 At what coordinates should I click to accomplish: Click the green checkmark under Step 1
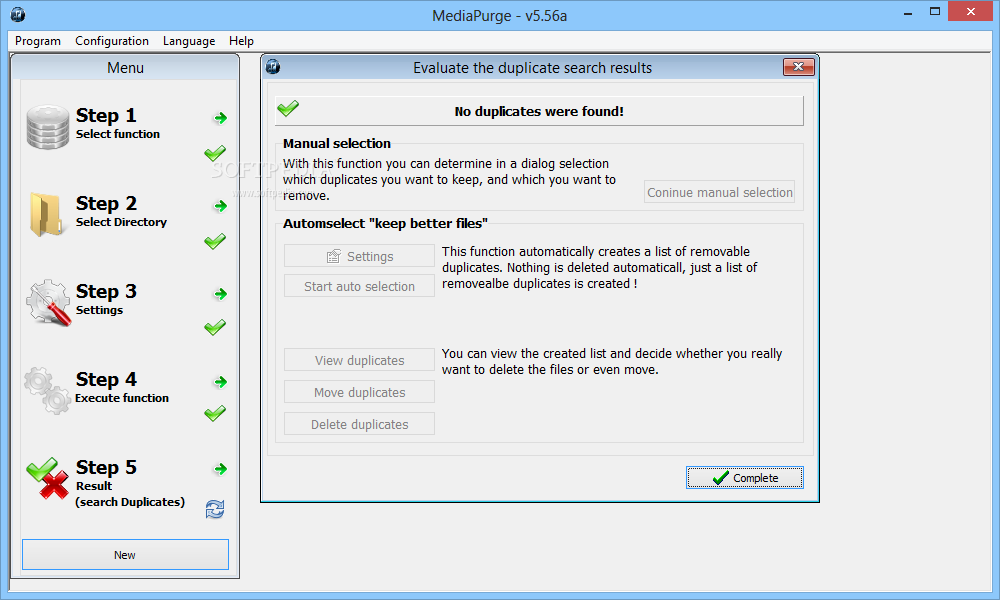215,153
